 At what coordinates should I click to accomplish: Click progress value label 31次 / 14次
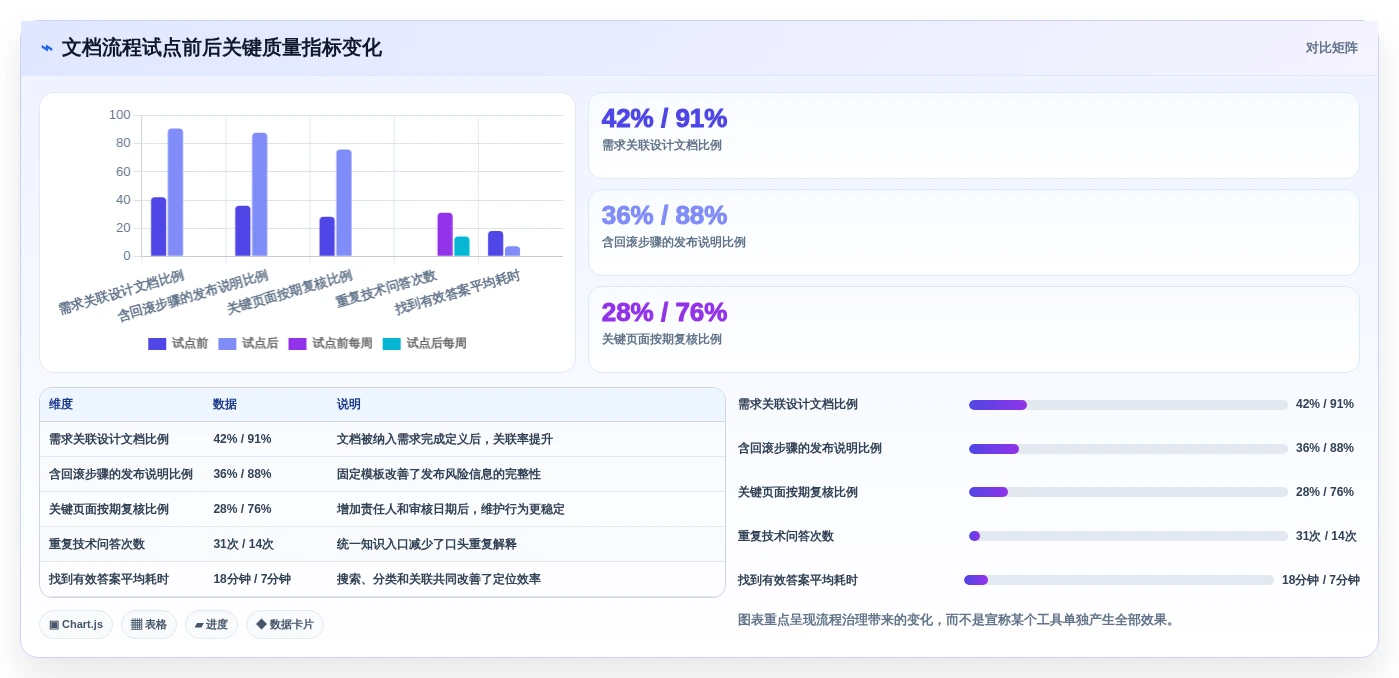(1326, 536)
